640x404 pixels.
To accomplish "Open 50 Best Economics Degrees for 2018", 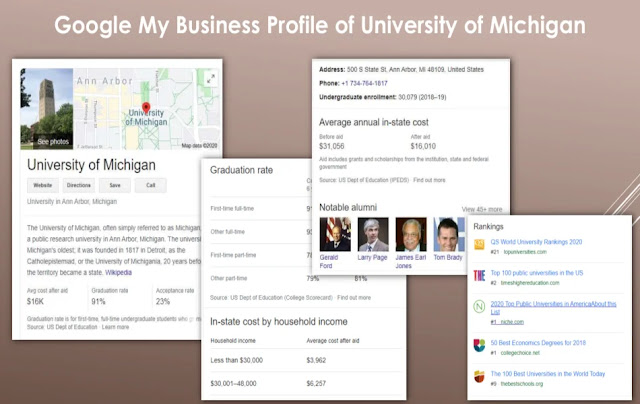I will point(538,343).
